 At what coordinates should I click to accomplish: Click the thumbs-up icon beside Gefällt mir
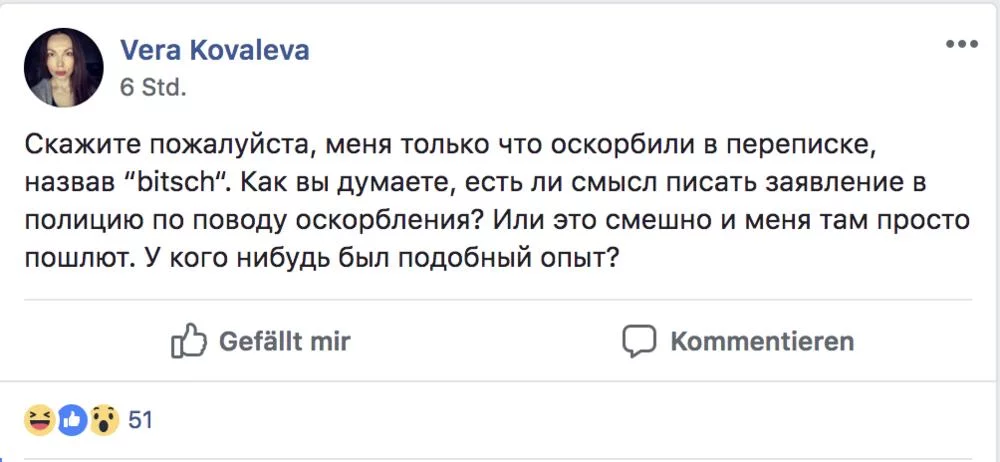pos(187,342)
